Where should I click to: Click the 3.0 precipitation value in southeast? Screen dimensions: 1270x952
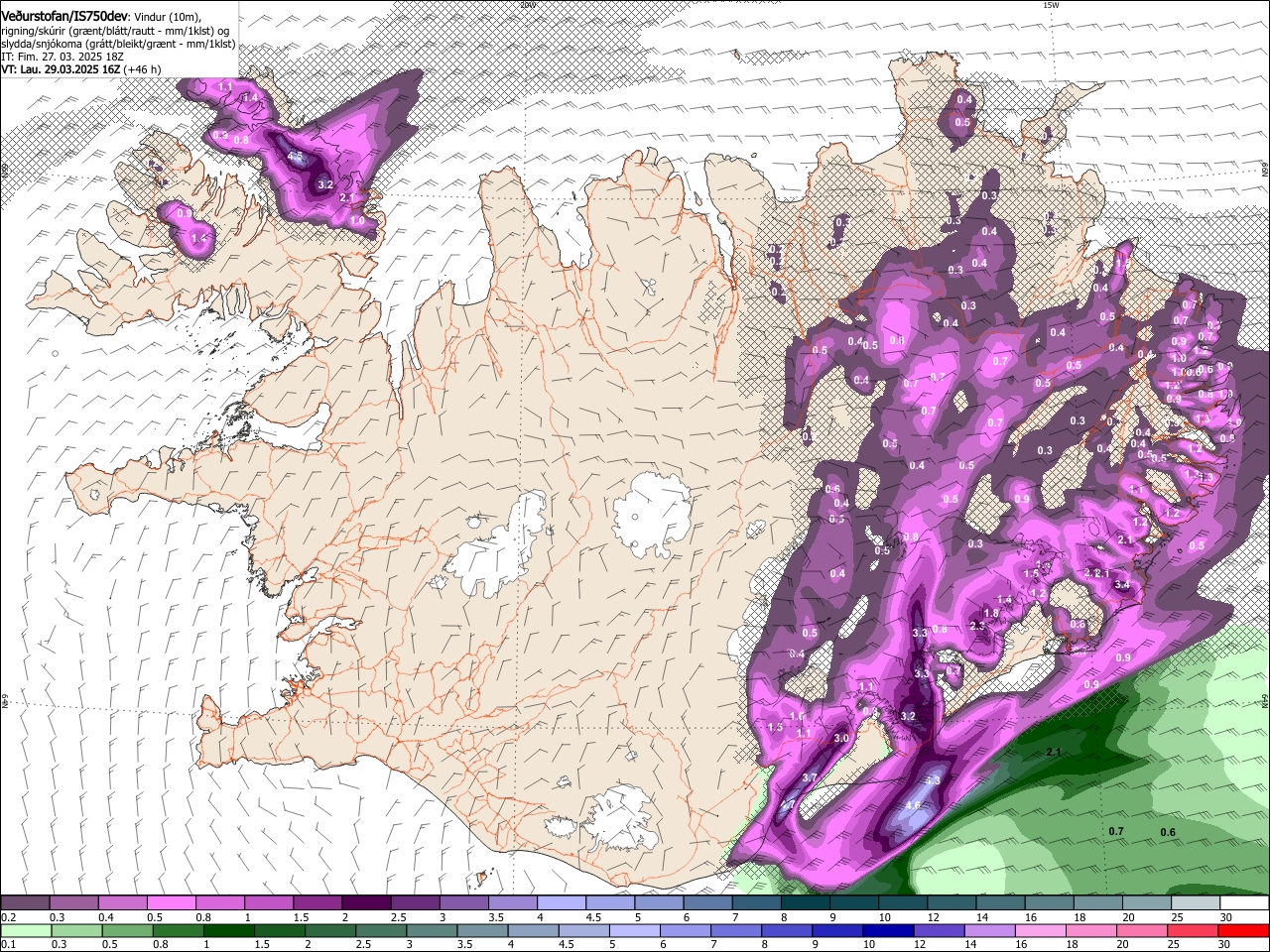click(x=841, y=738)
